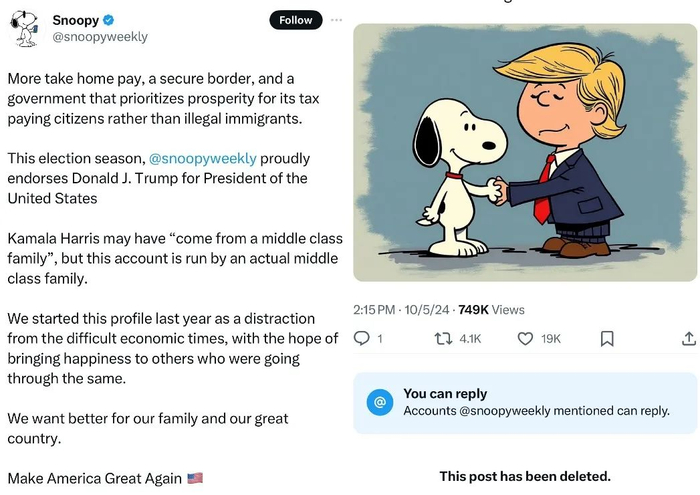This screenshot has height=495, width=700.
Task: Open the reply speech bubble icon
Action: [x=363, y=339]
